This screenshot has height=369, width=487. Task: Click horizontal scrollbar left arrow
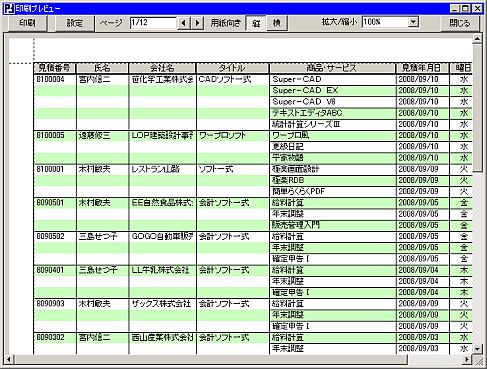9,359
